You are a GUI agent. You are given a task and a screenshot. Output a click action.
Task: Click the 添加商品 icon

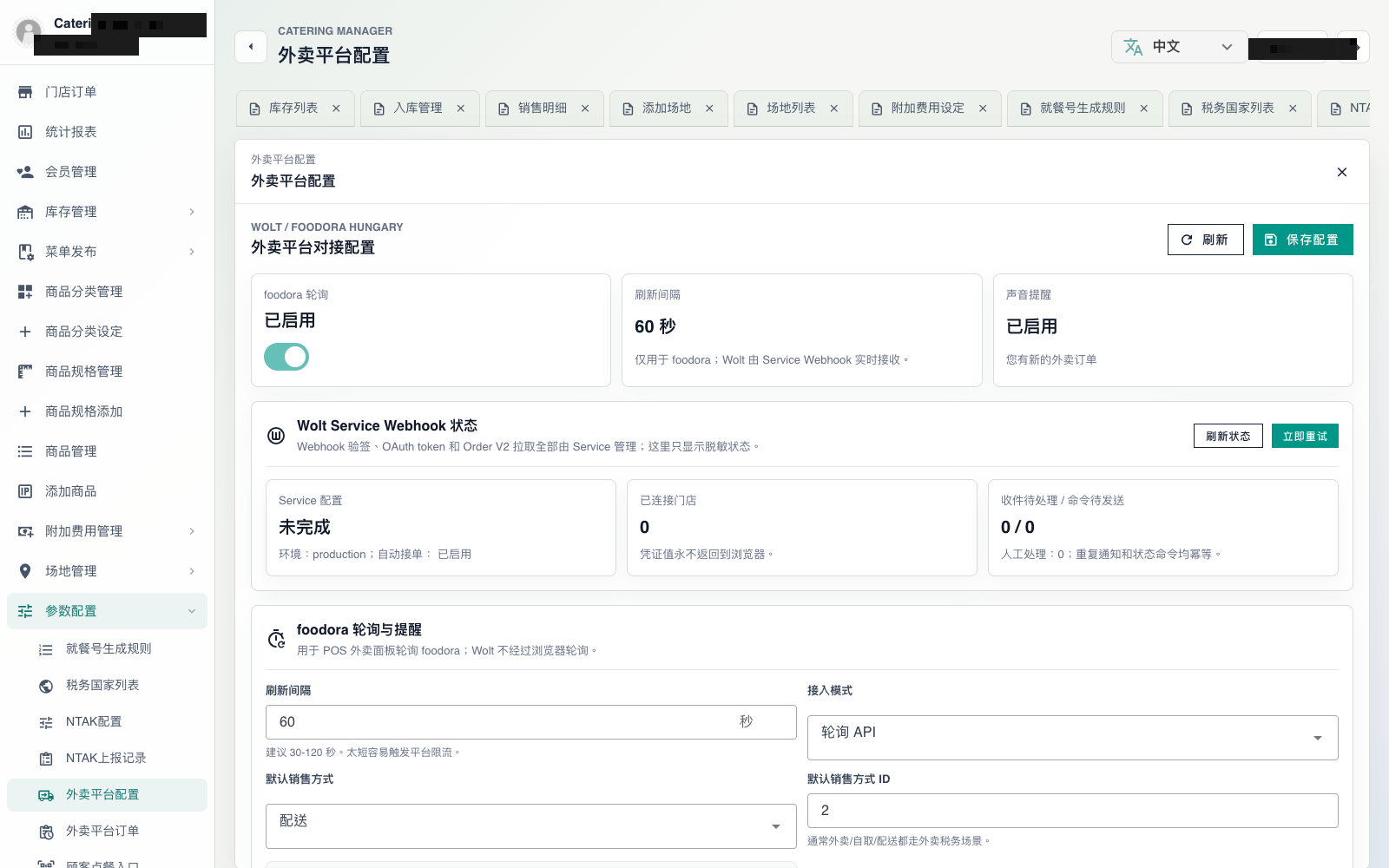pyautogui.click(x=25, y=491)
